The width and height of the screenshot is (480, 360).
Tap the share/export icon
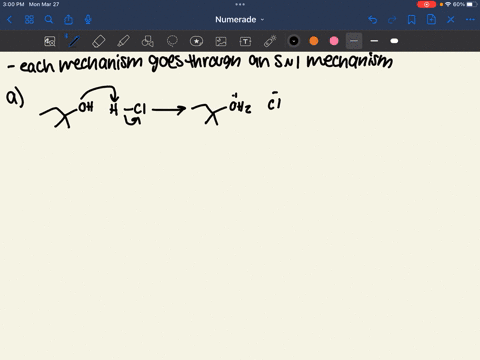click(68, 20)
